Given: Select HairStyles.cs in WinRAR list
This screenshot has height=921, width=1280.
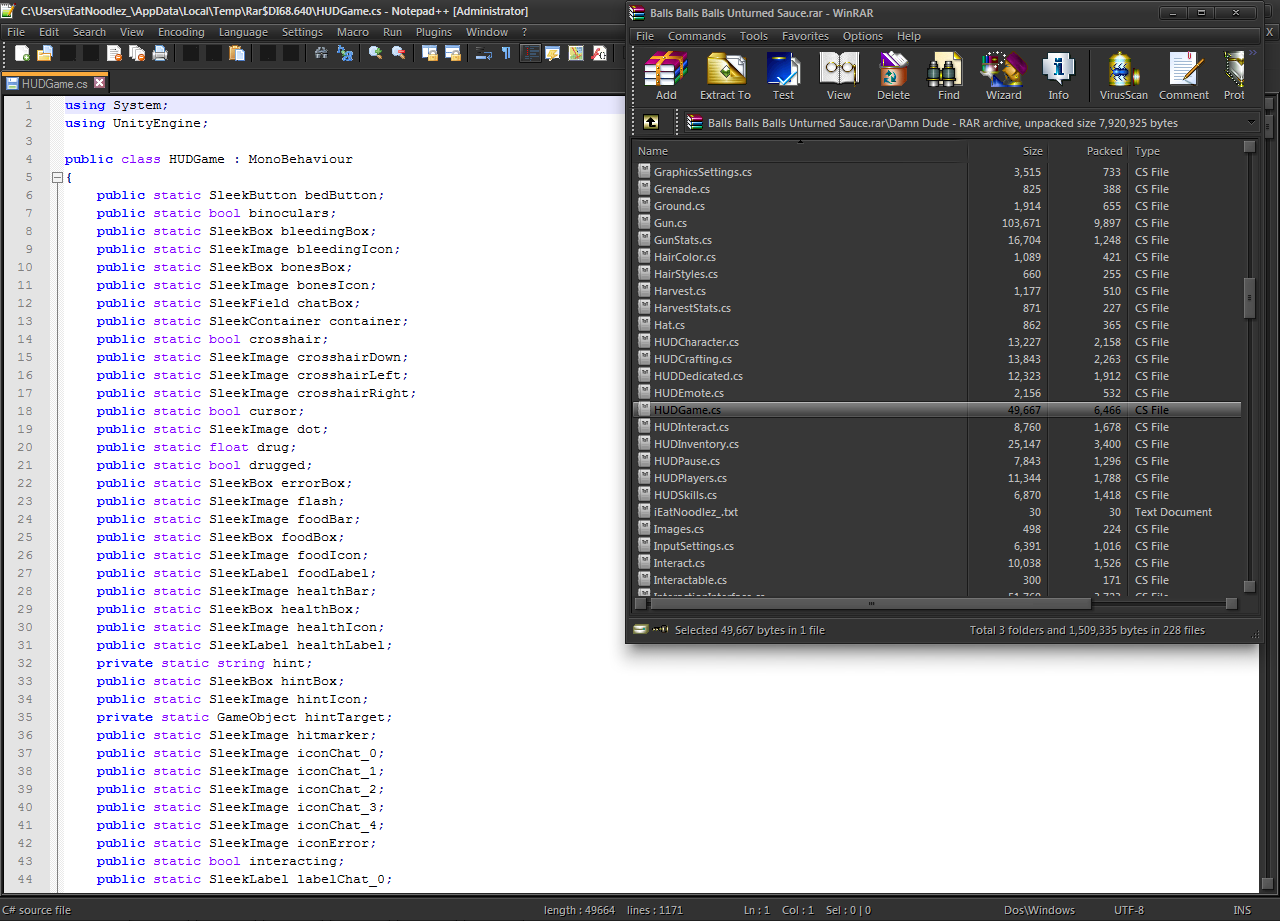Looking at the screenshot, I should [x=937, y=274].
